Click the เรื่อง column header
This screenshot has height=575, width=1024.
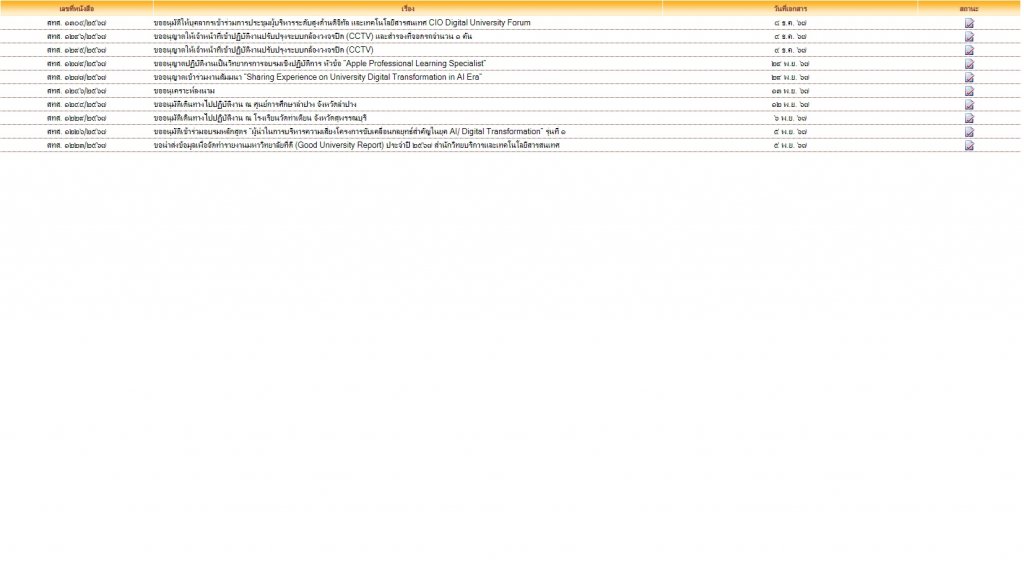coord(407,8)
